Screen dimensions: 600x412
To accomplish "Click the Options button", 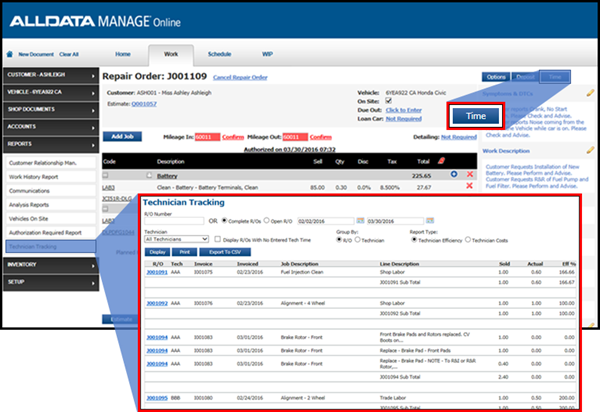I will (x=496, y=77).
